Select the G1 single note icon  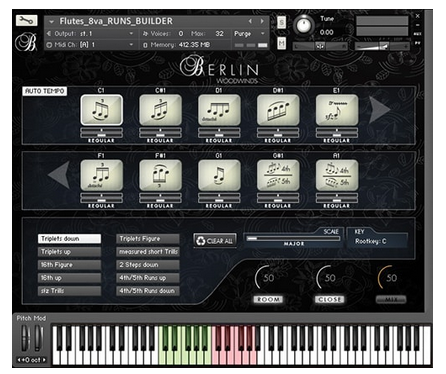pyautogui.click(x=219, y=175)
